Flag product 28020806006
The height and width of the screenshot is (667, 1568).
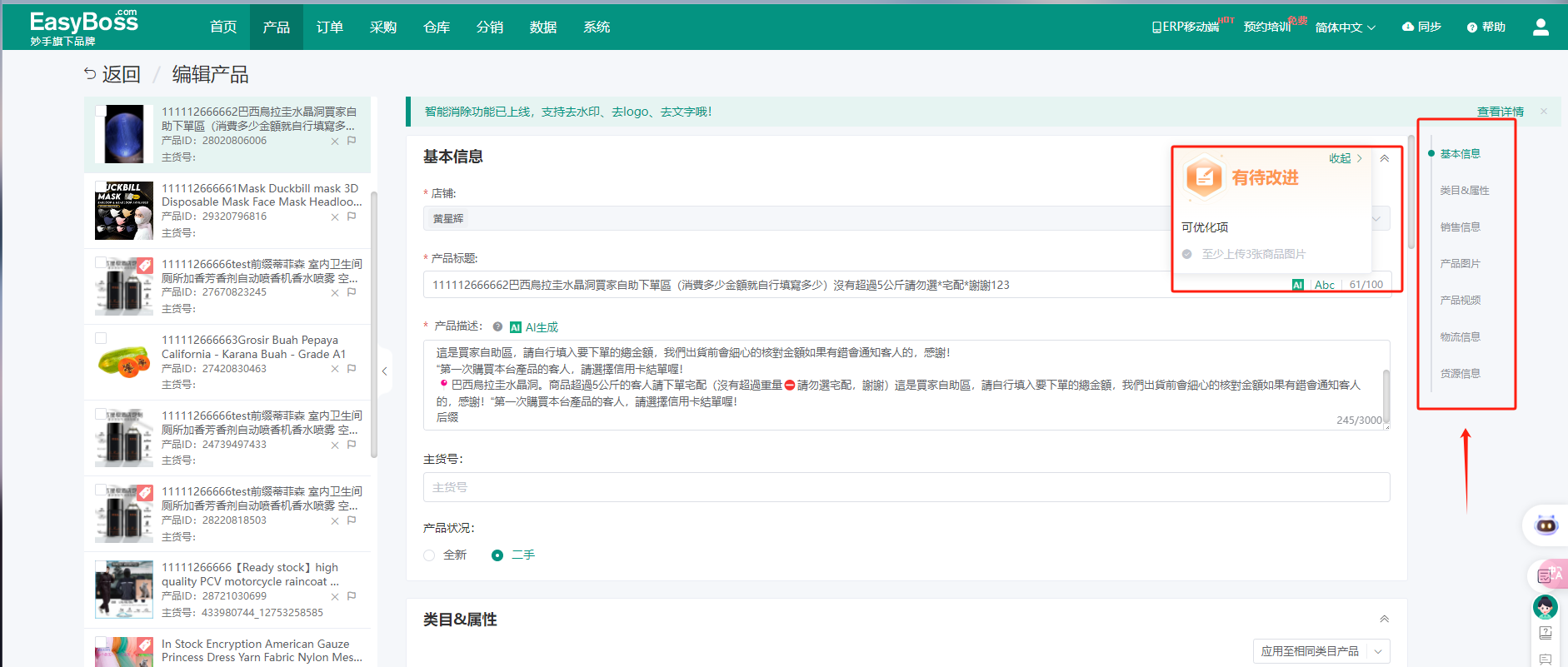[352, 141]
